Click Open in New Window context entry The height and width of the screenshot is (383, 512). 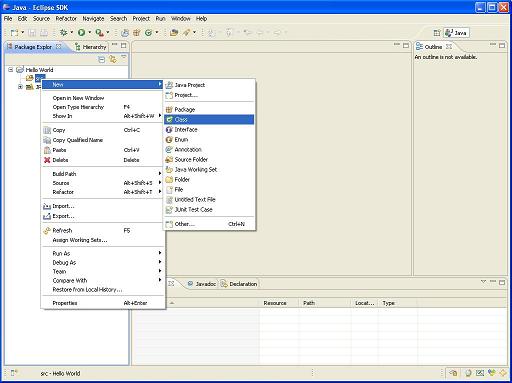point(103,98)
